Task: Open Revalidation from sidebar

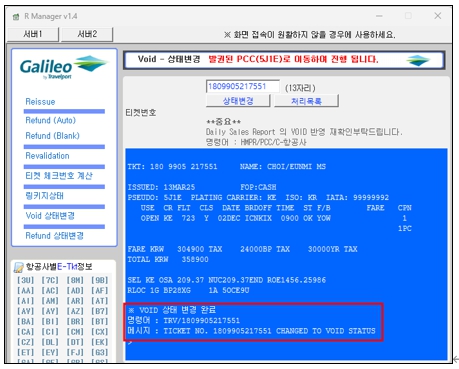Action: coord(47,156)
